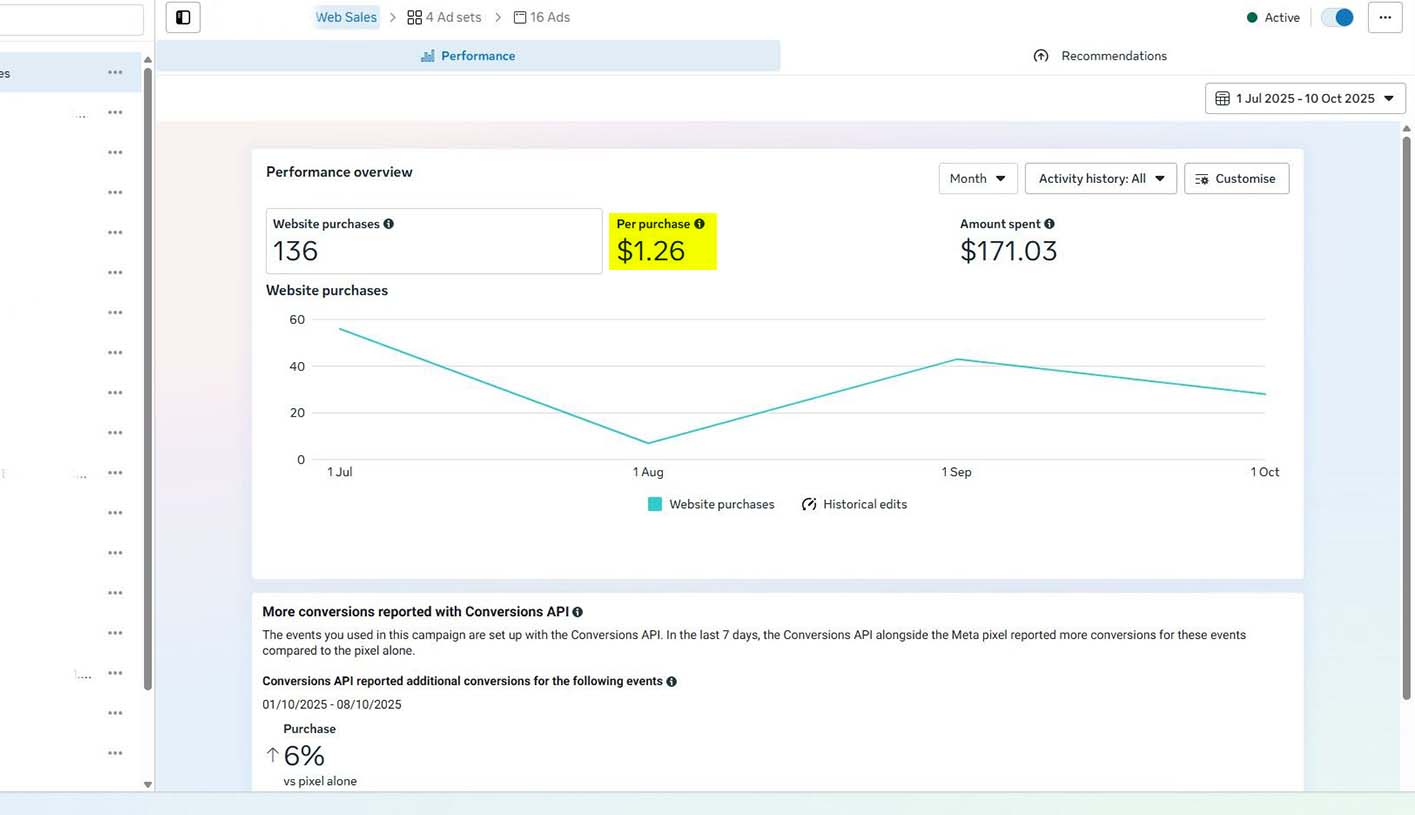Go to Web Sales breadcrumb
The width and height of the screenshot is (1415, 815).
point(346,17)
